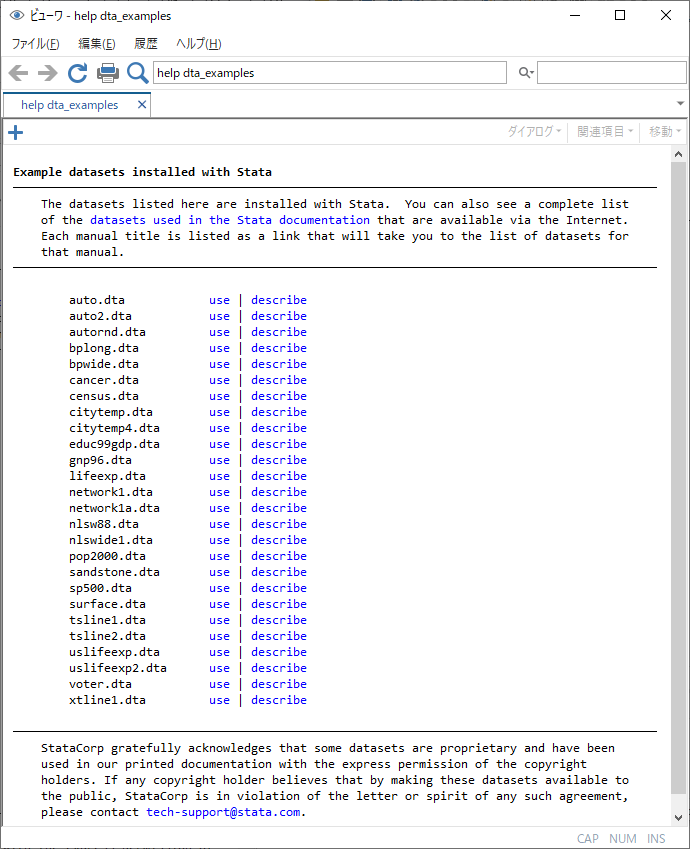Click use link for nlswide1.dta
Viewport: 690px width, 849px height.
tap(219, 540)
